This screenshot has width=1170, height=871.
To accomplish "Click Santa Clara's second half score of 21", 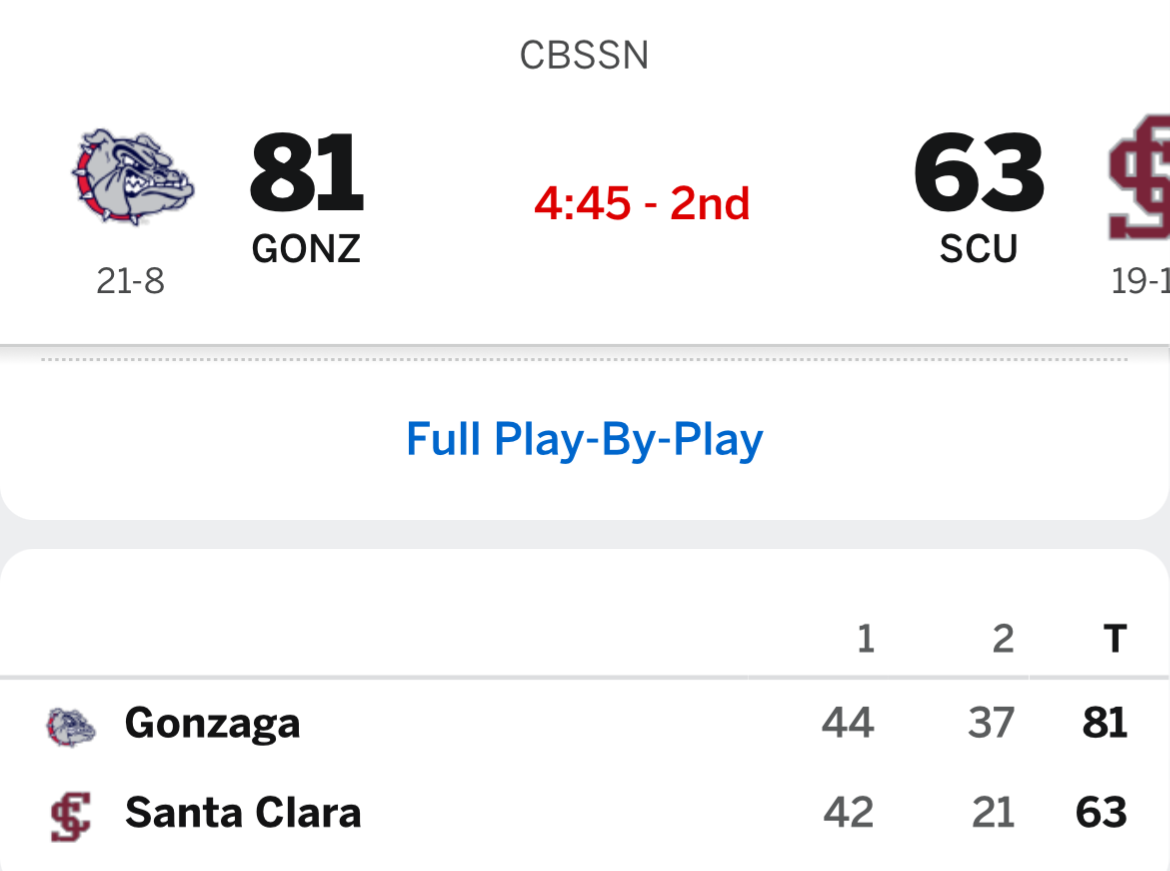I will pos(993,813).
